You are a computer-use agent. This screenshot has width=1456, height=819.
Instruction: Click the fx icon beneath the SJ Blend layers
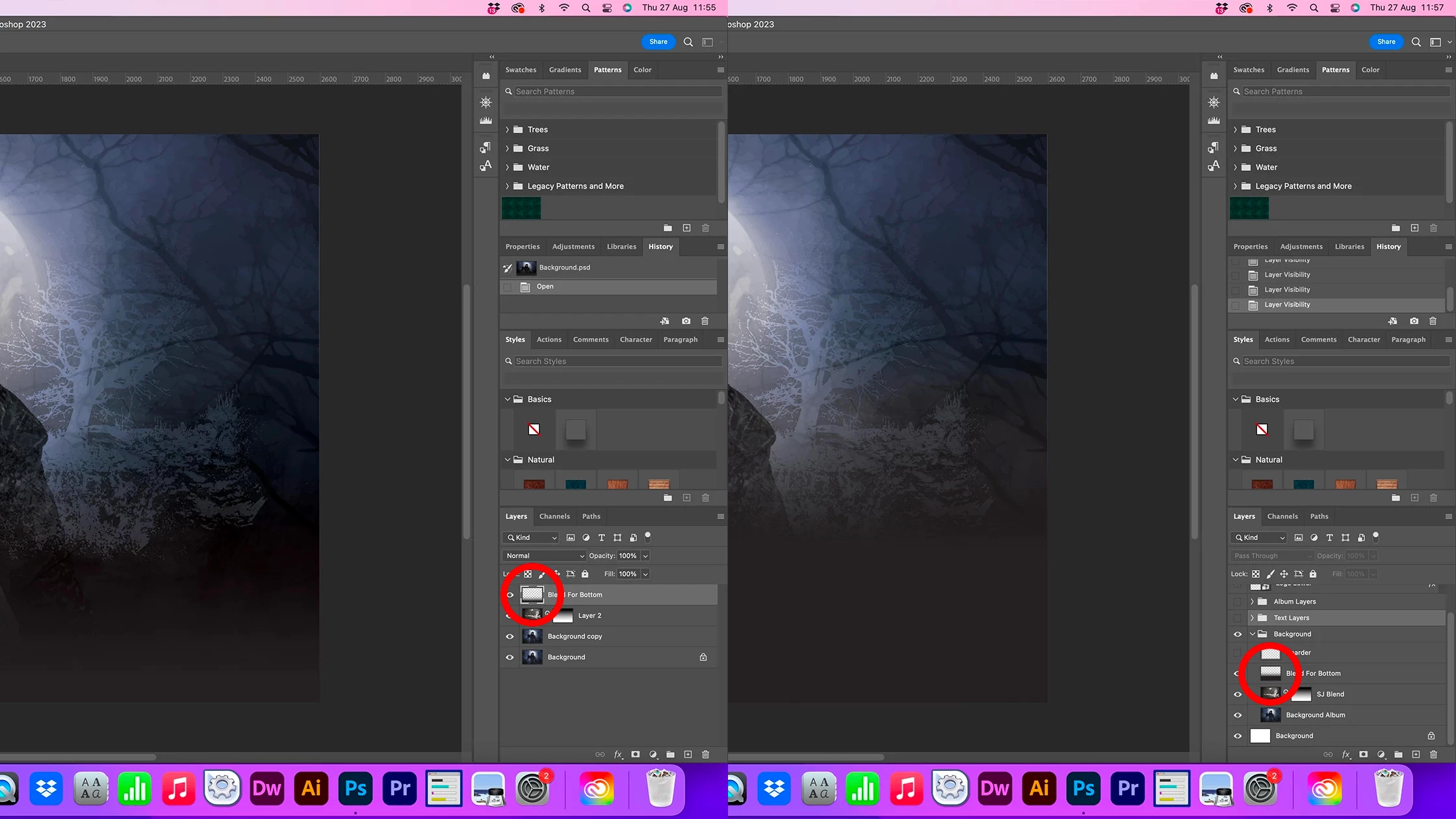click(1345, 755)
